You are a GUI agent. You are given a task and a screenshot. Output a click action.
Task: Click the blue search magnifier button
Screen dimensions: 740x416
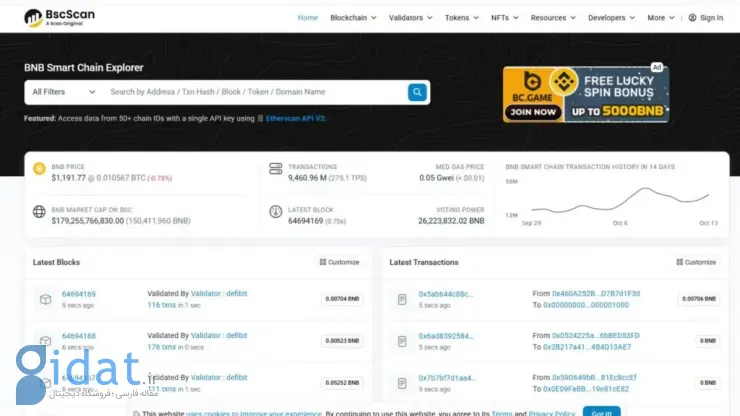[x=417, y=92]
